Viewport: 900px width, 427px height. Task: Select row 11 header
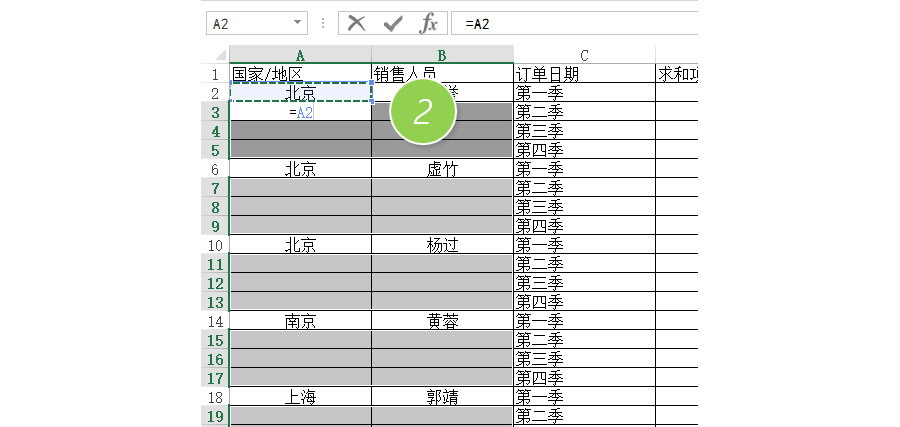click(x=215, y=264)
